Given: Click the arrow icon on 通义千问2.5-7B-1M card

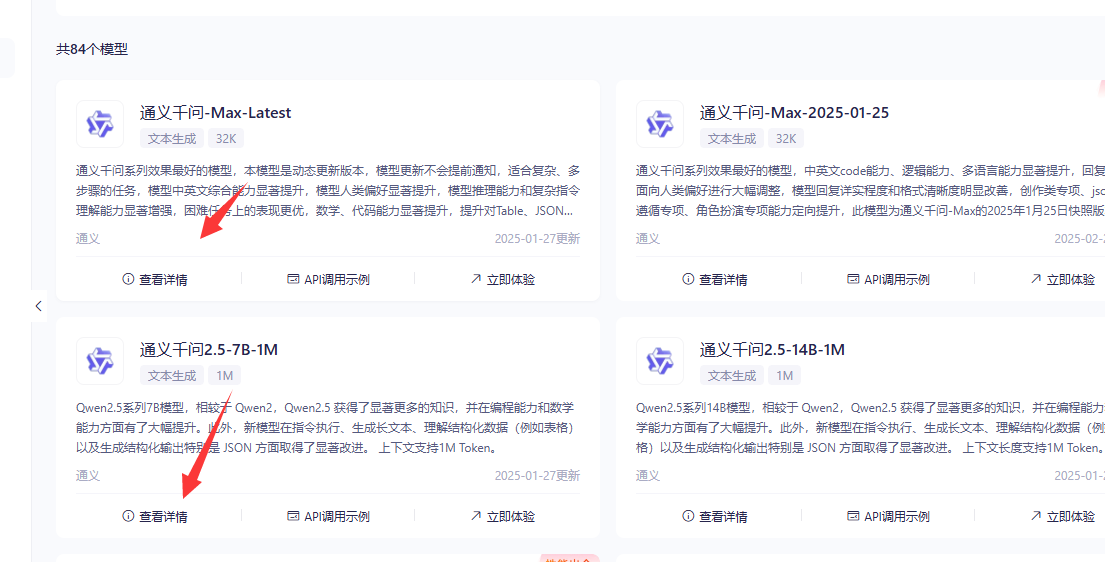Looking at the screenshot, I should click(x=475, y=515).
